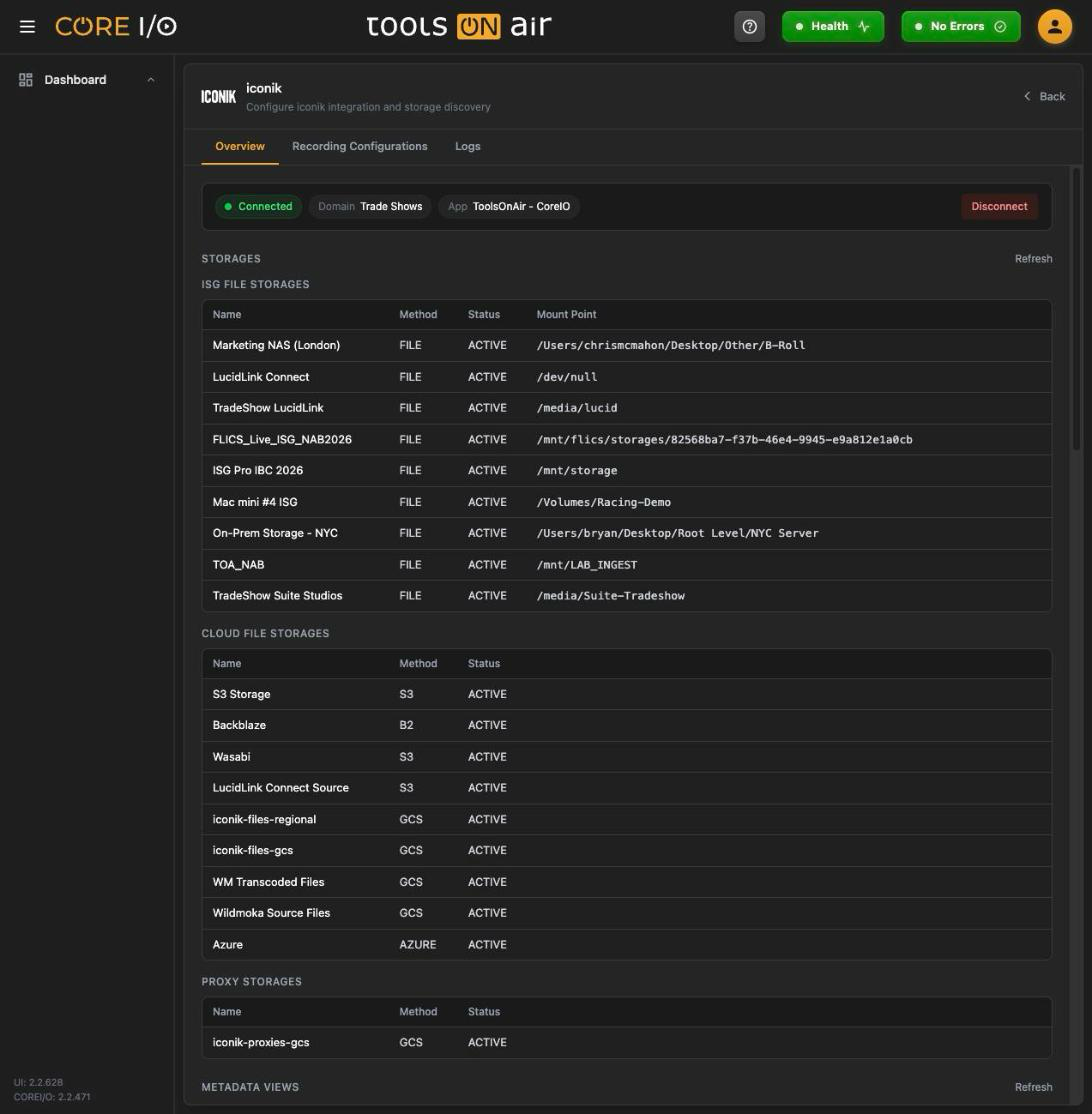Select the TradeShow LucidLink storage name
Image resolution: width=1092 pixels, height=1114 pixels.
(268, 408)
